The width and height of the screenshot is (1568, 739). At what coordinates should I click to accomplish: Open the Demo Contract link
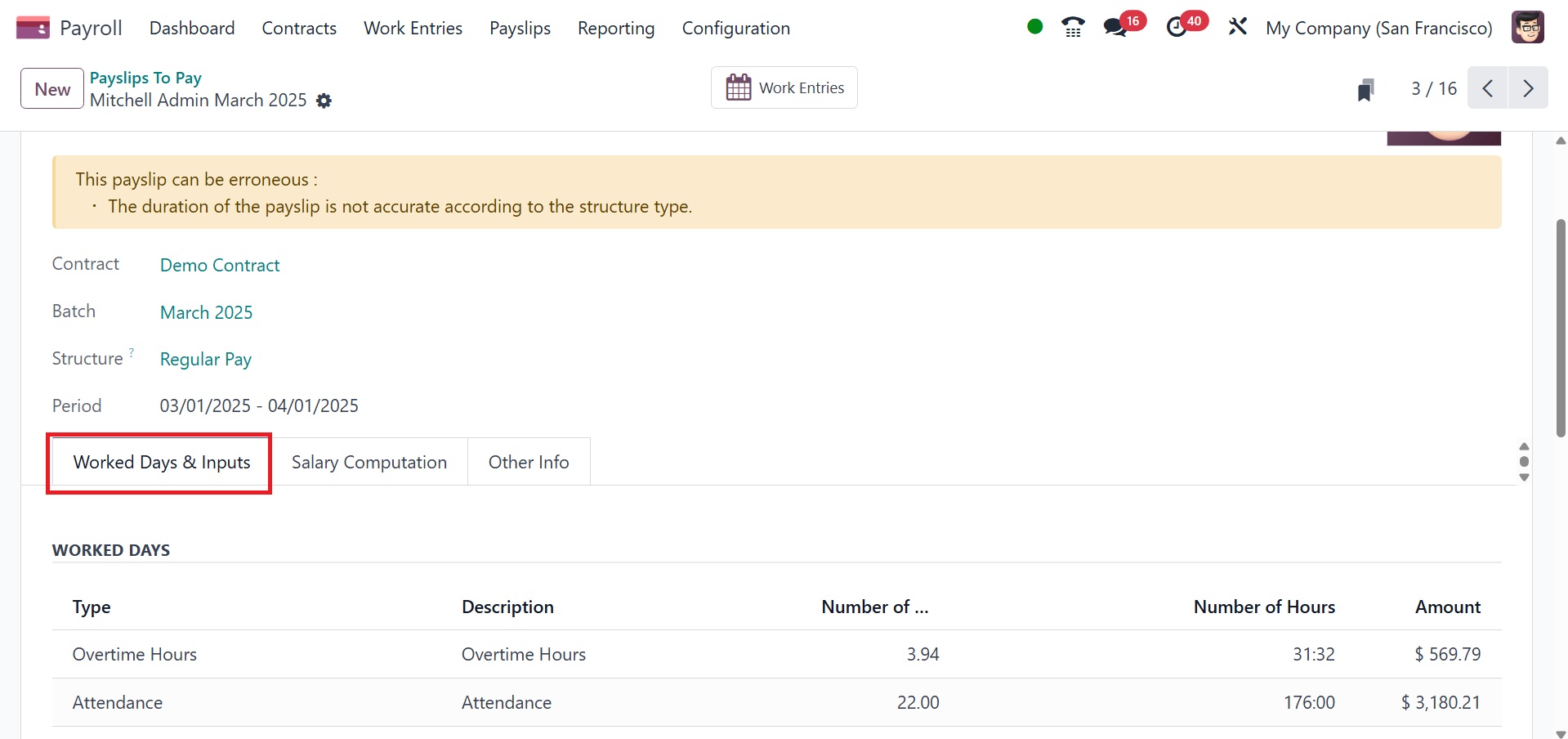point(220,265)
